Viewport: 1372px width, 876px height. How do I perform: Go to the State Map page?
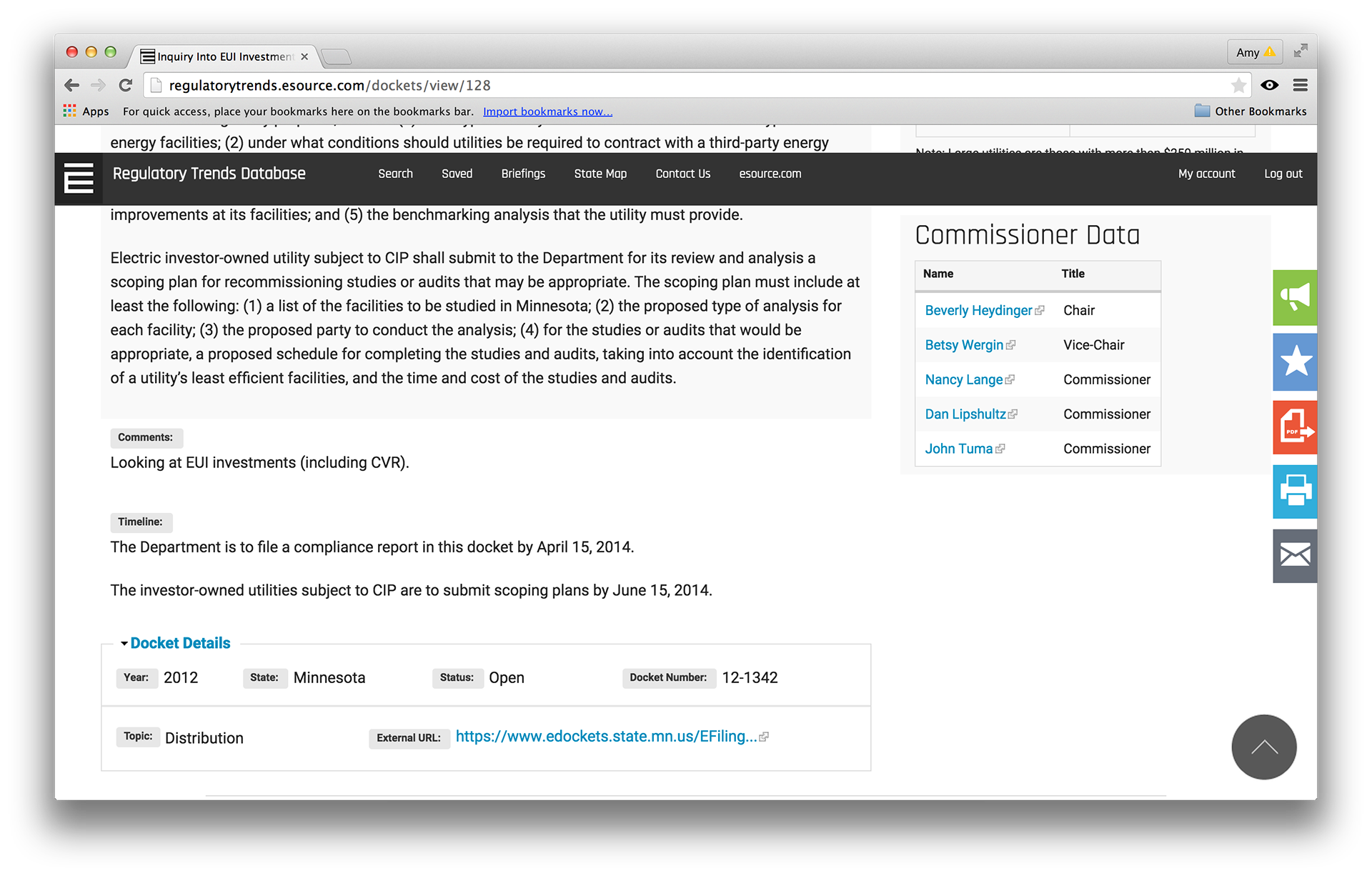[600, 174]
